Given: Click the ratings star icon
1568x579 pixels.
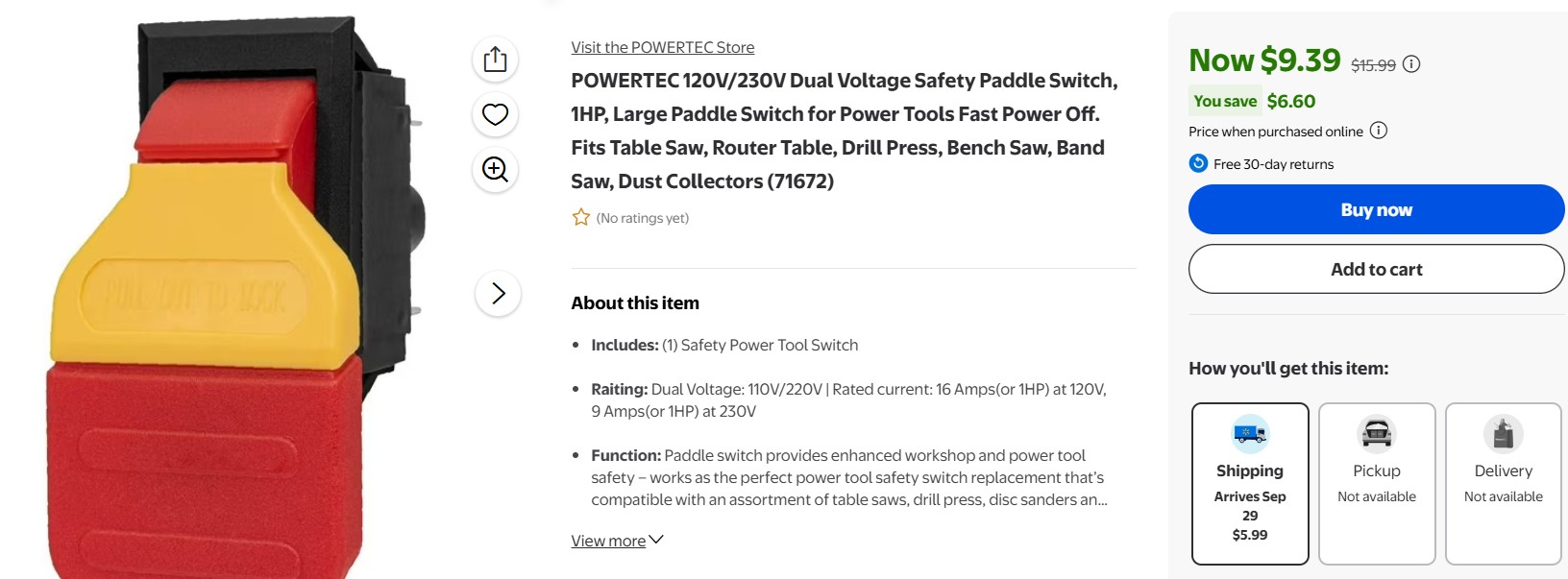Looking at the screenshot, I should [x=581, y=218].
